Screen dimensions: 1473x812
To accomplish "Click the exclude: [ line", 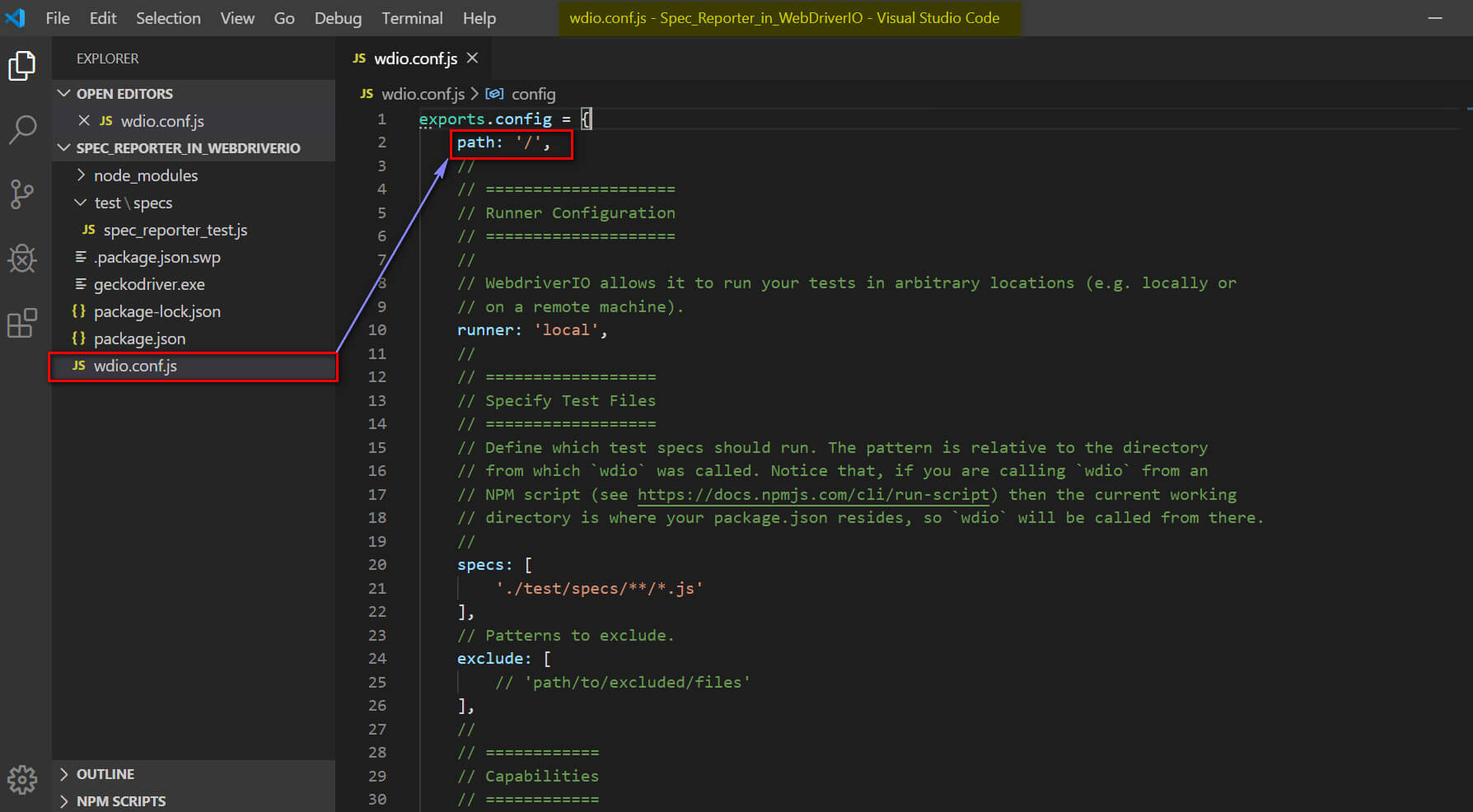I will [x=503, y=659].
